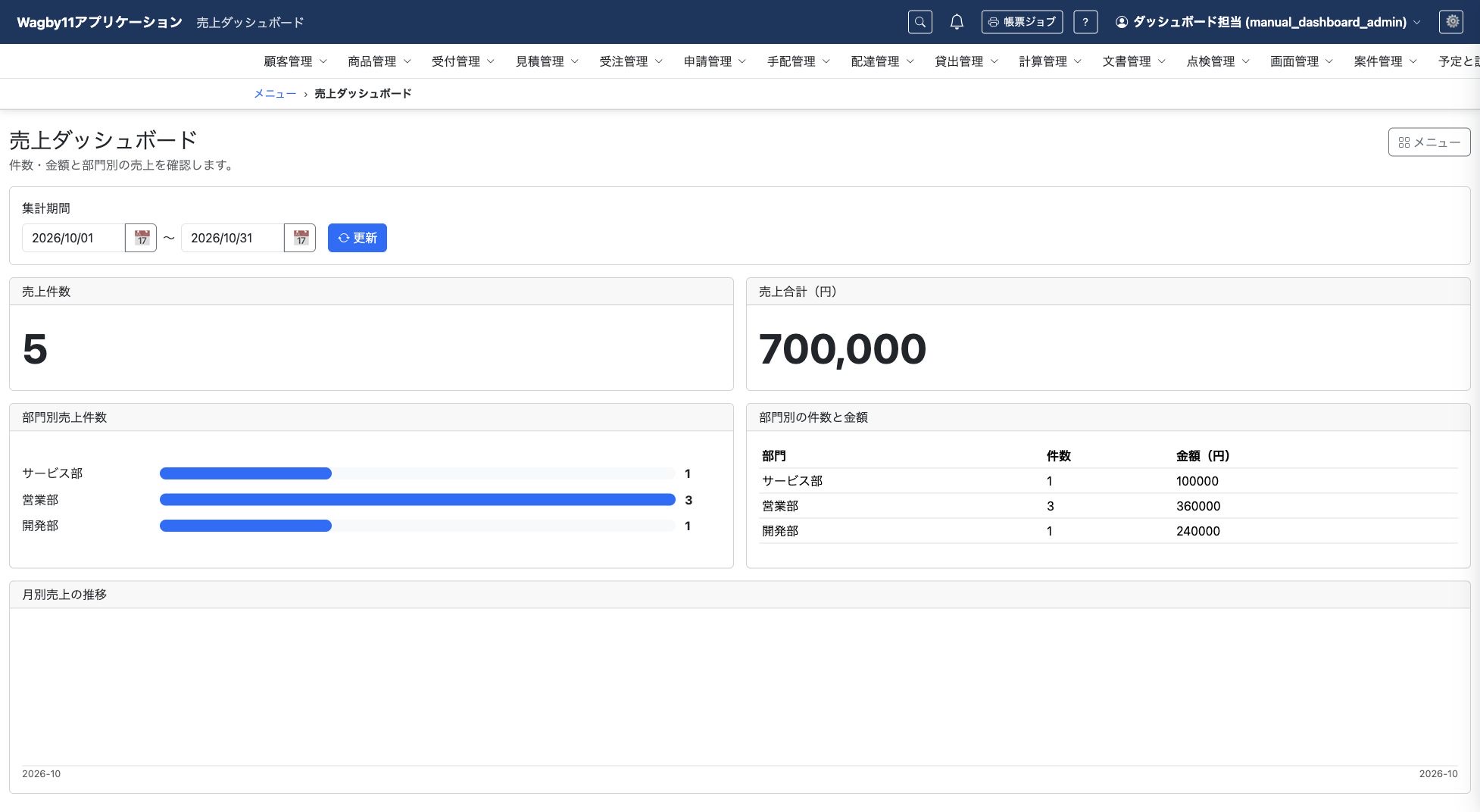Click the start date field 2026/10/01
Screen dimensions: 1480x812
tap(73, 238)
